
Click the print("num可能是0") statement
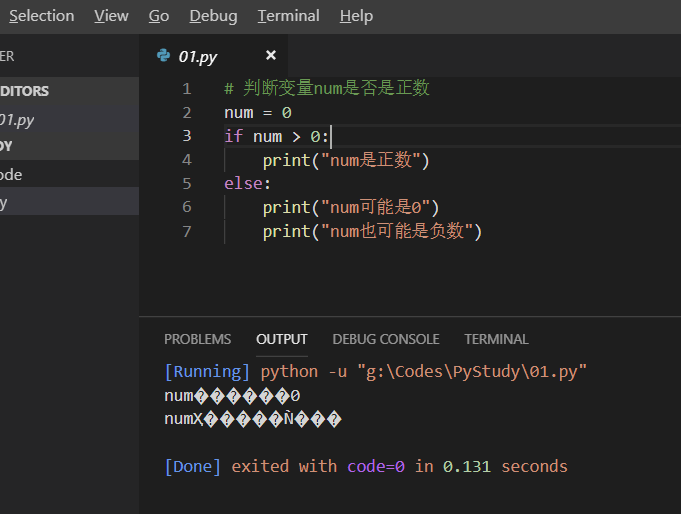point(351,207)
